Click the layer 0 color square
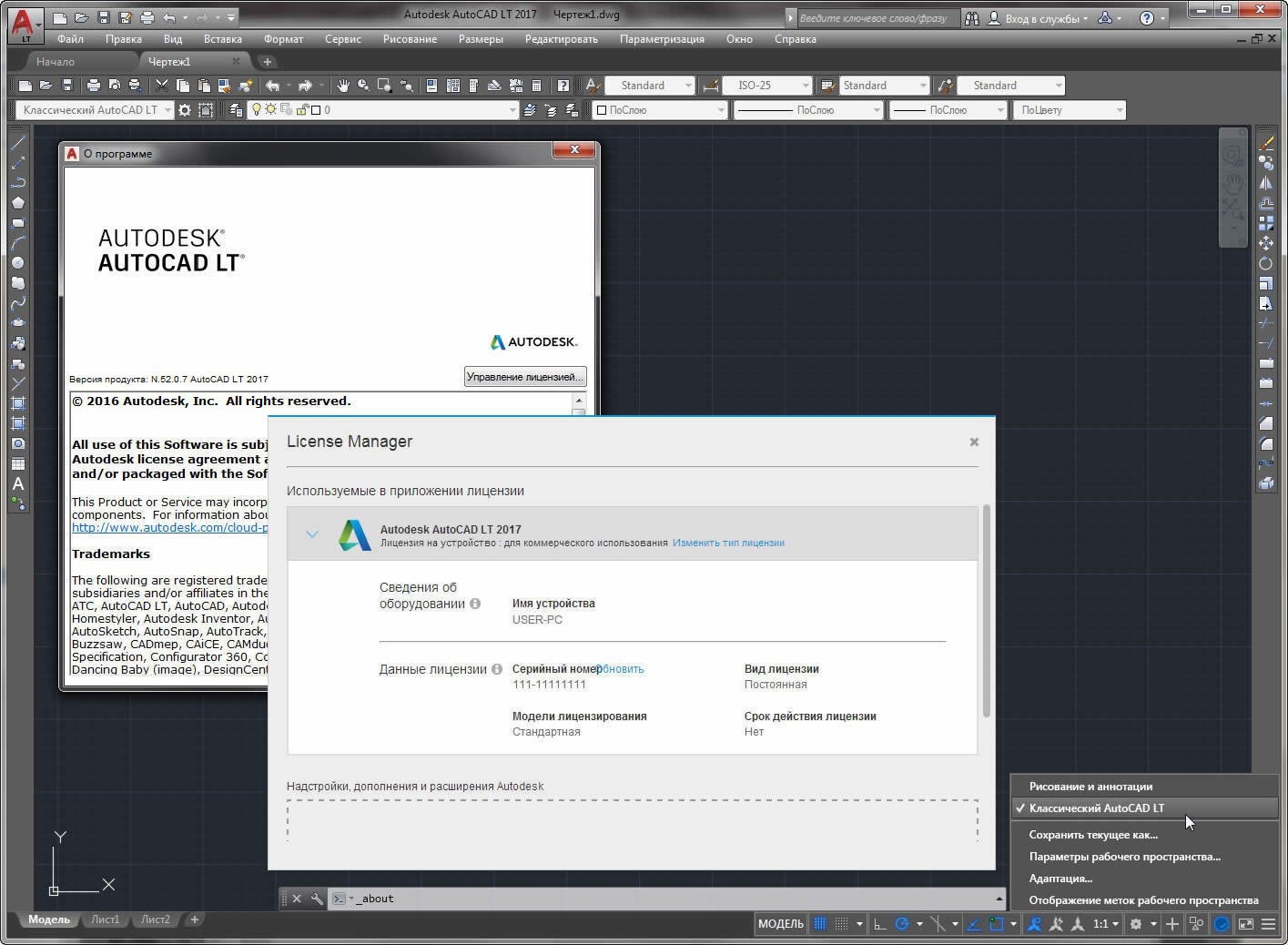1288x945 pixels. click(x=315, y=110)
